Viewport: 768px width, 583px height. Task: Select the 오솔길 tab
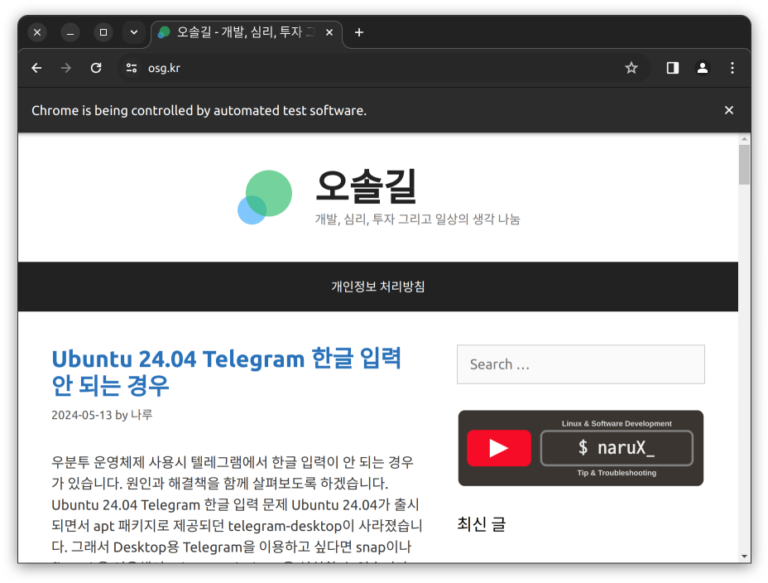(245, 33)
